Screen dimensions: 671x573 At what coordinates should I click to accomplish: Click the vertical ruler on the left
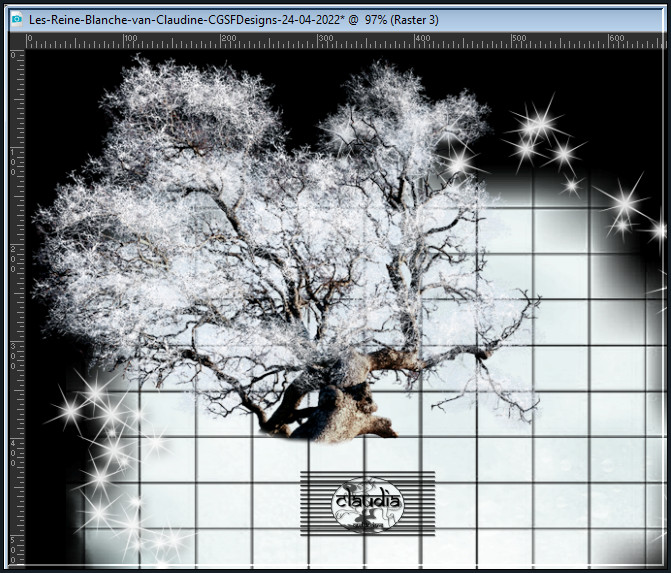[x=18, y=307]
